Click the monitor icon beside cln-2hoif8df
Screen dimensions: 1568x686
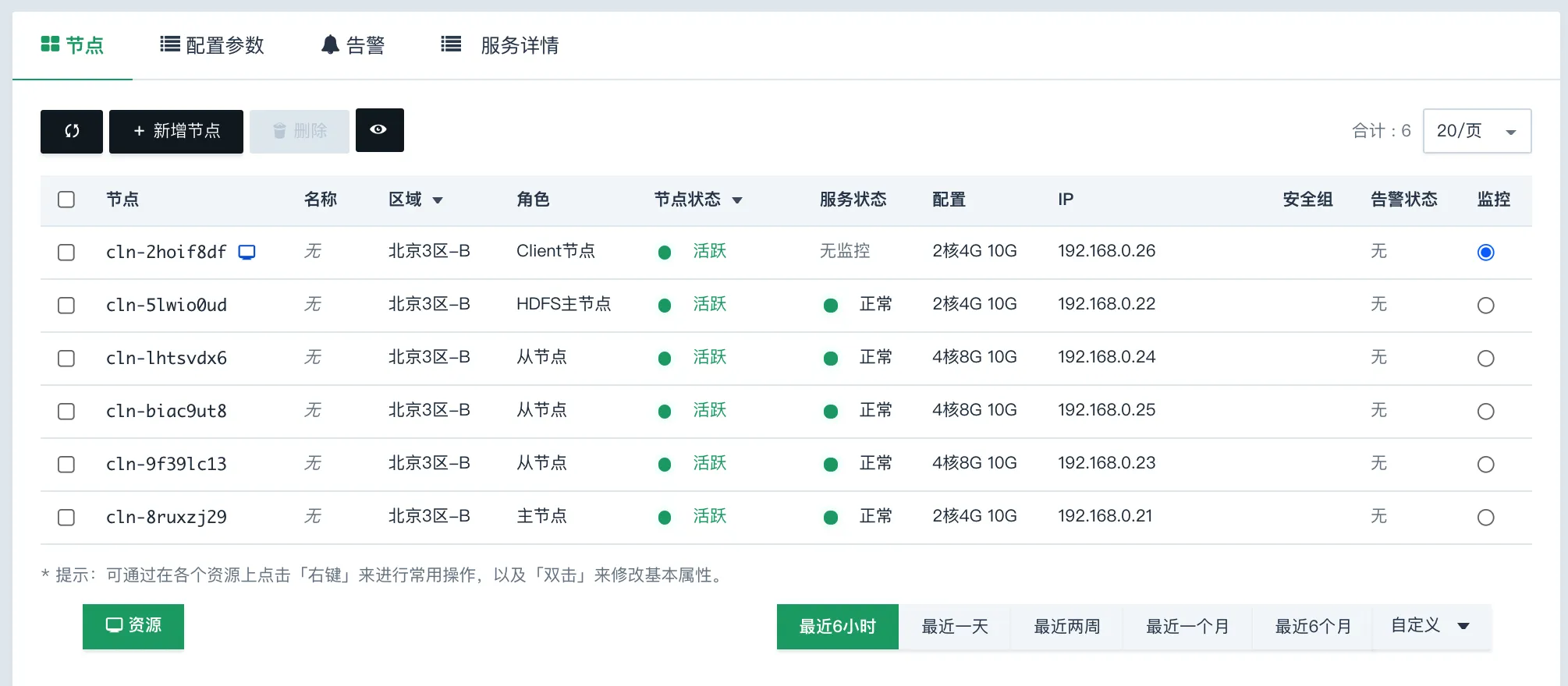point(247,252)
